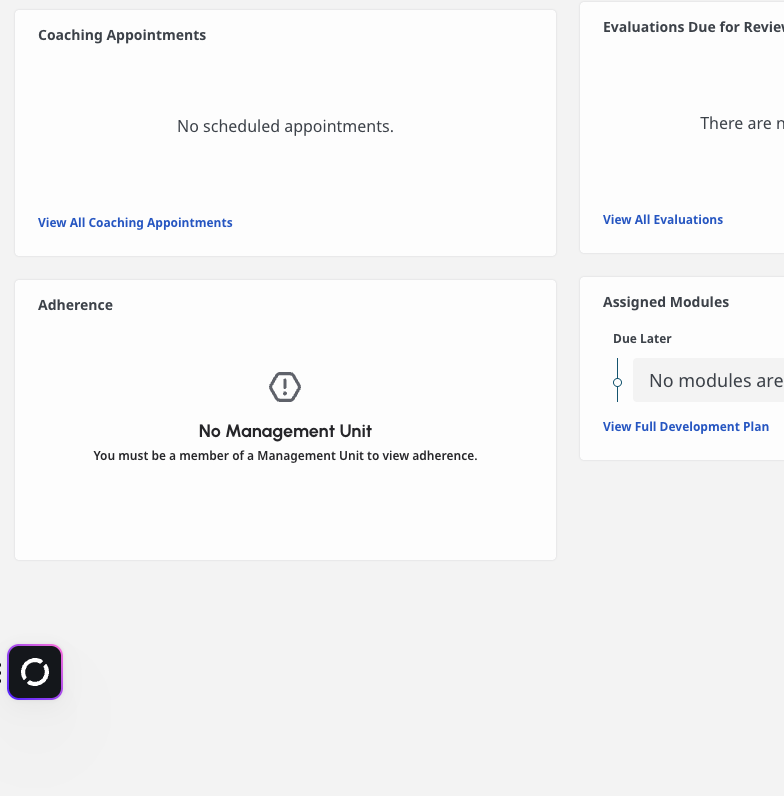Click the Assigned Modules heading
Screen dimensions: 784x796
[666, 302]
